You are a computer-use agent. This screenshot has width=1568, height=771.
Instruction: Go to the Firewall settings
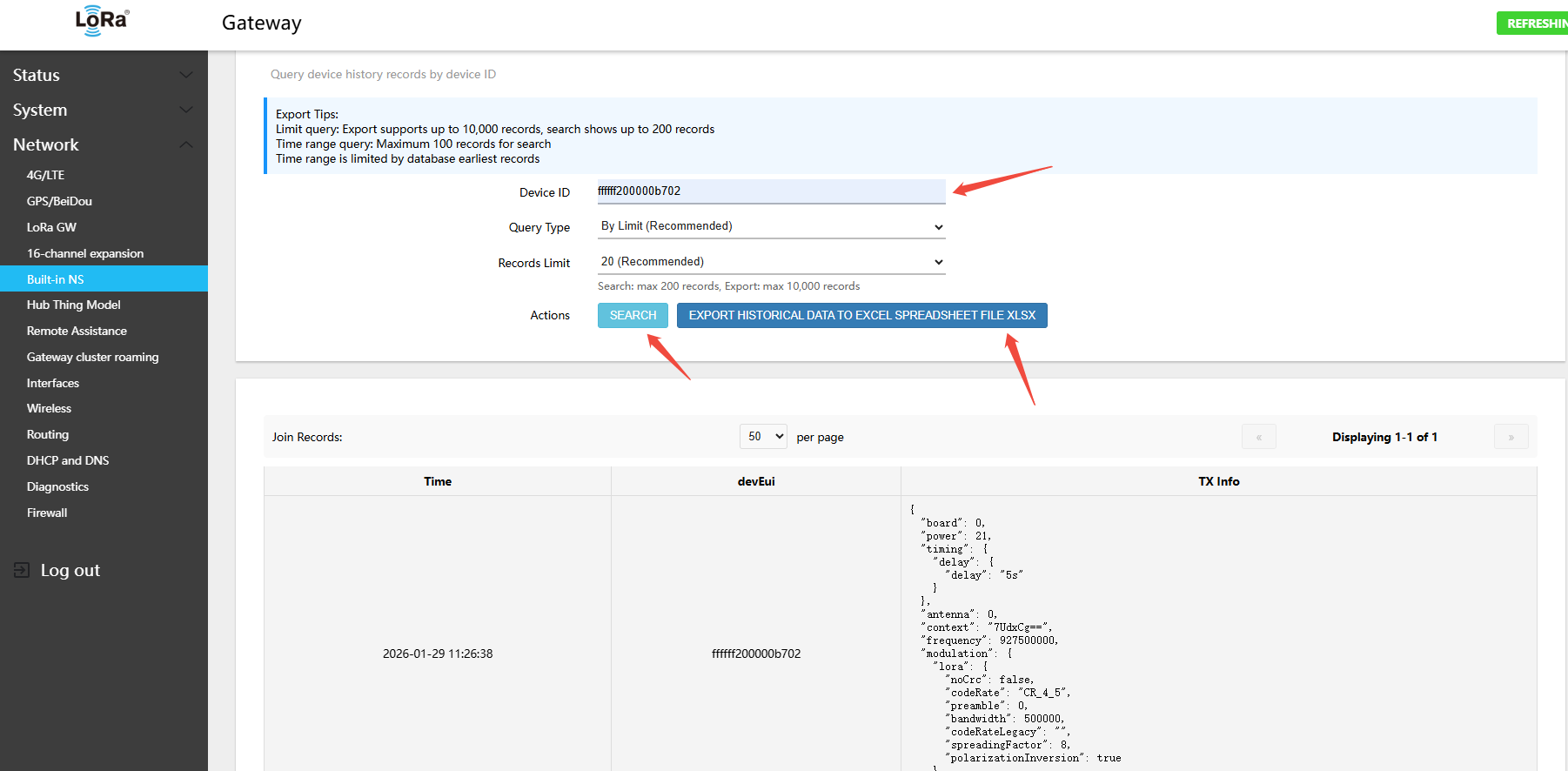47,513
